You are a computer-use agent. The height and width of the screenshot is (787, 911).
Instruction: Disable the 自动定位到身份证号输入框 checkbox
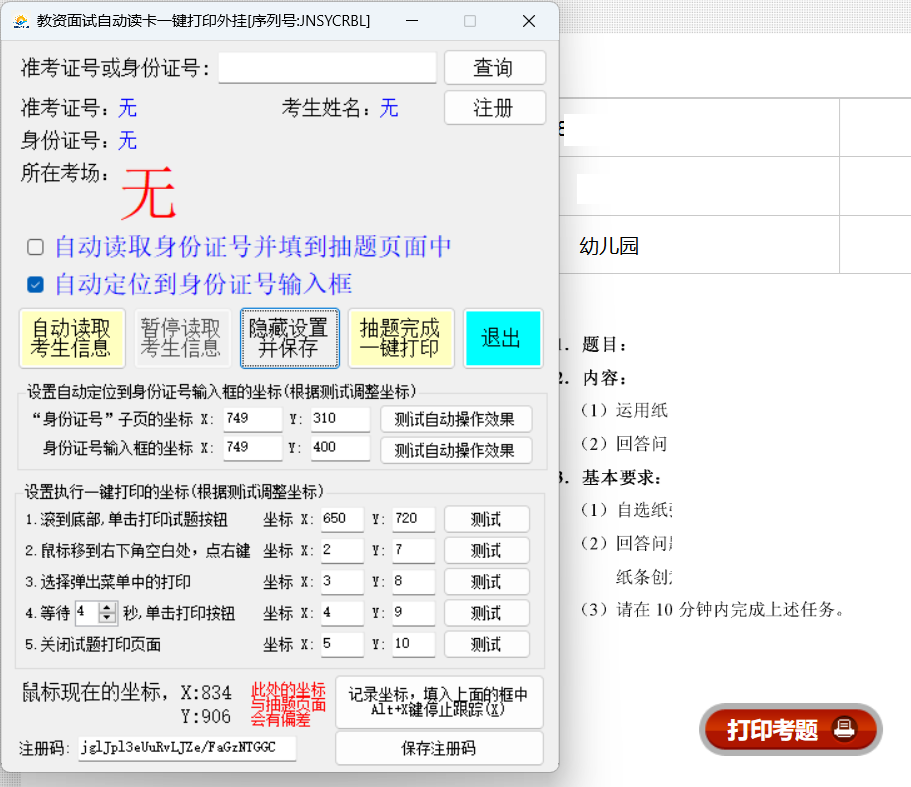click(34, 283)
